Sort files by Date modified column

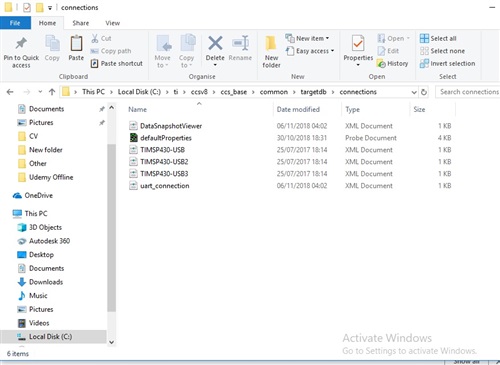pyautogui.click(x=298, y=109)
